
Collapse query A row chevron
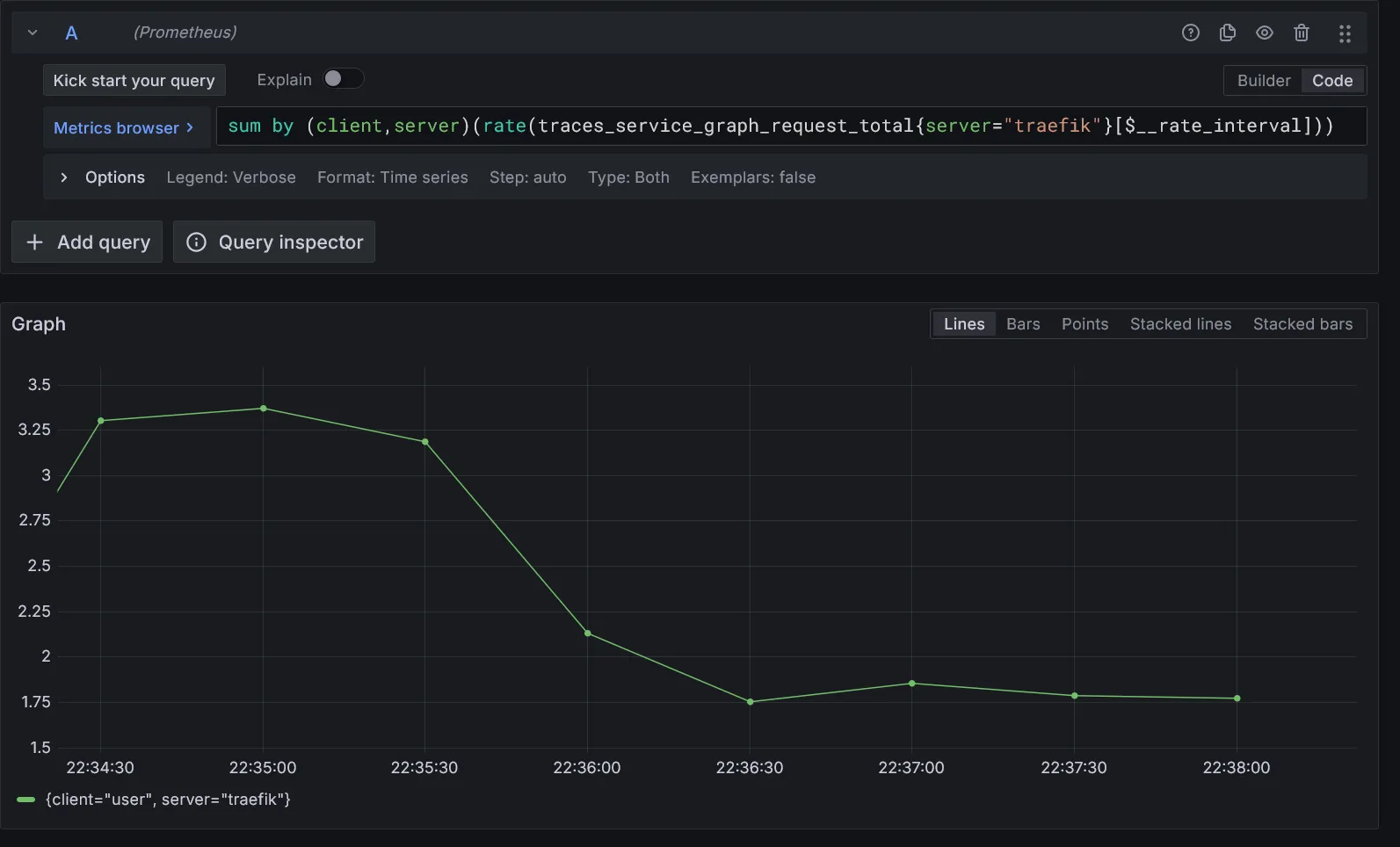(33, 33)
